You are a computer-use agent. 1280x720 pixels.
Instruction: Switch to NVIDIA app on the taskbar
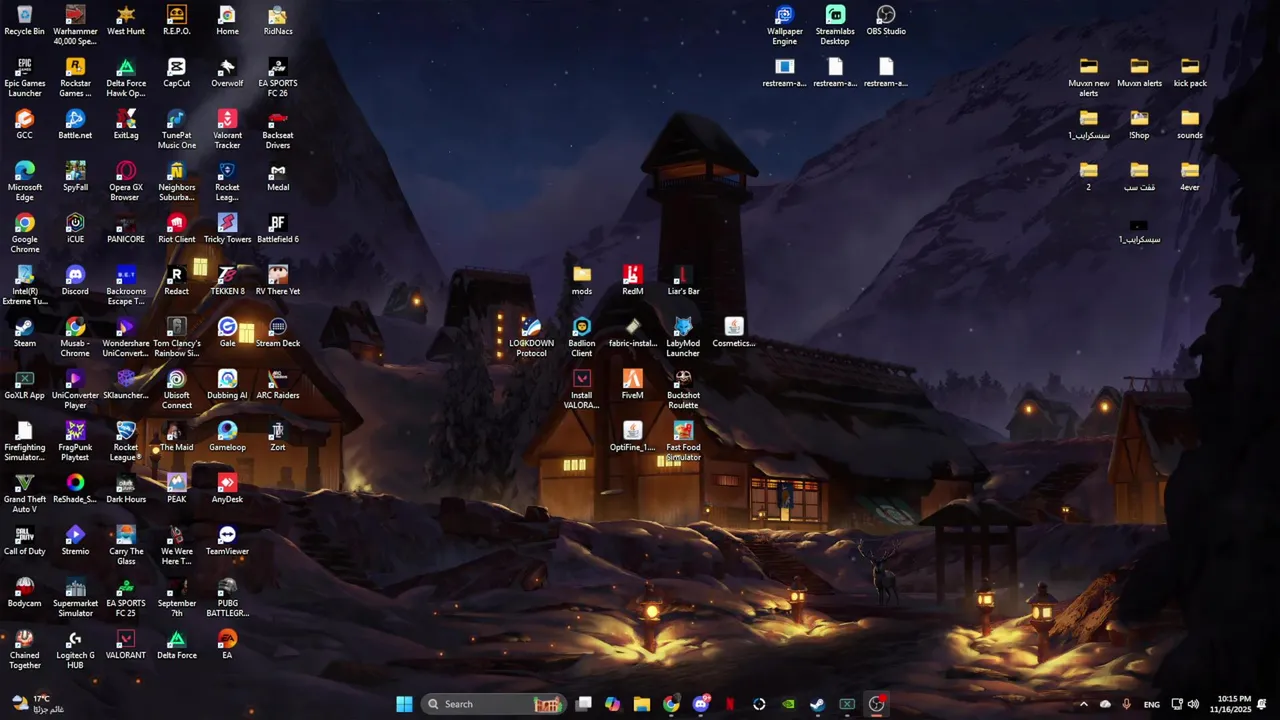click(x=789, y=704)
